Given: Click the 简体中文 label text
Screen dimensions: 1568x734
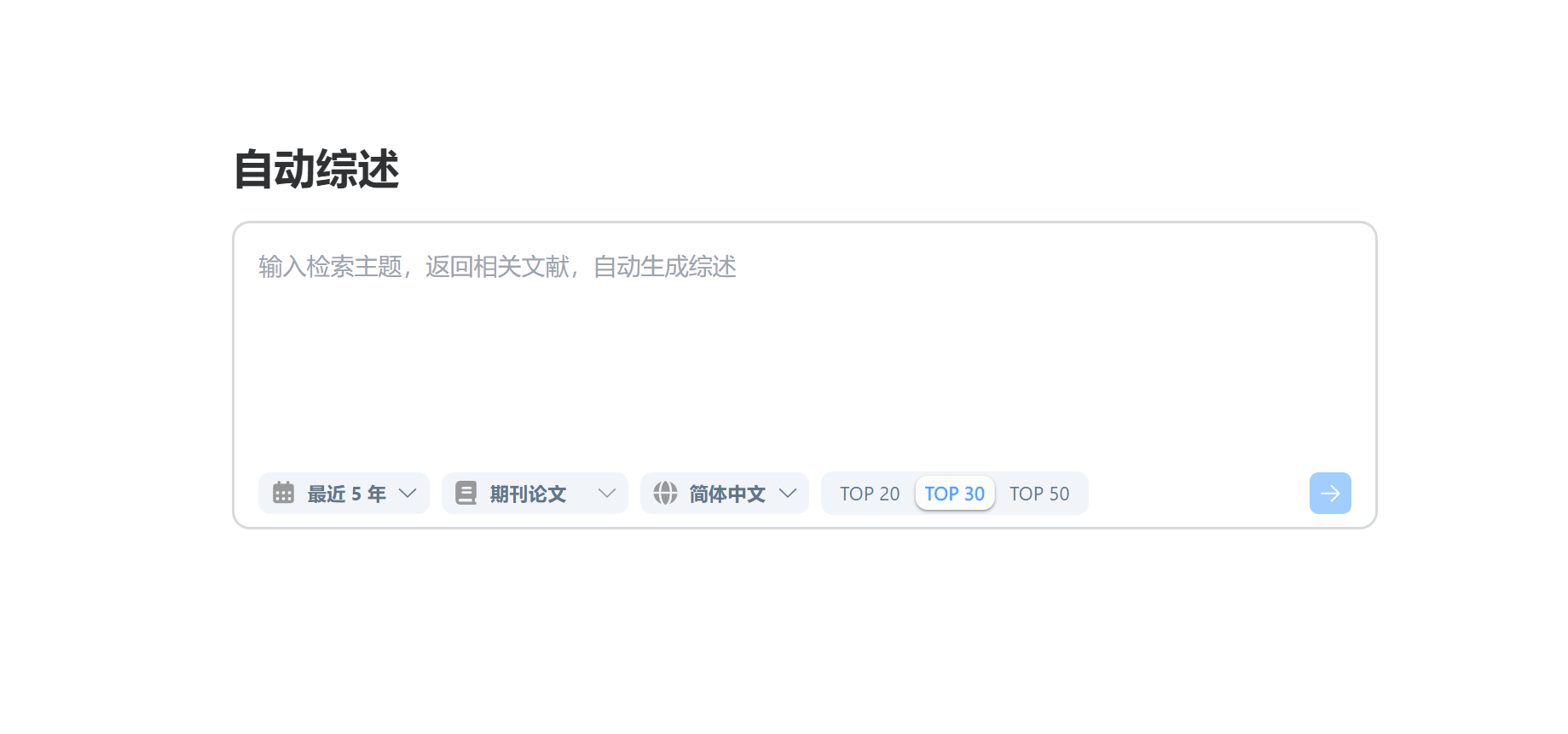Looking at the screenshot, I should tap(727, 494).
